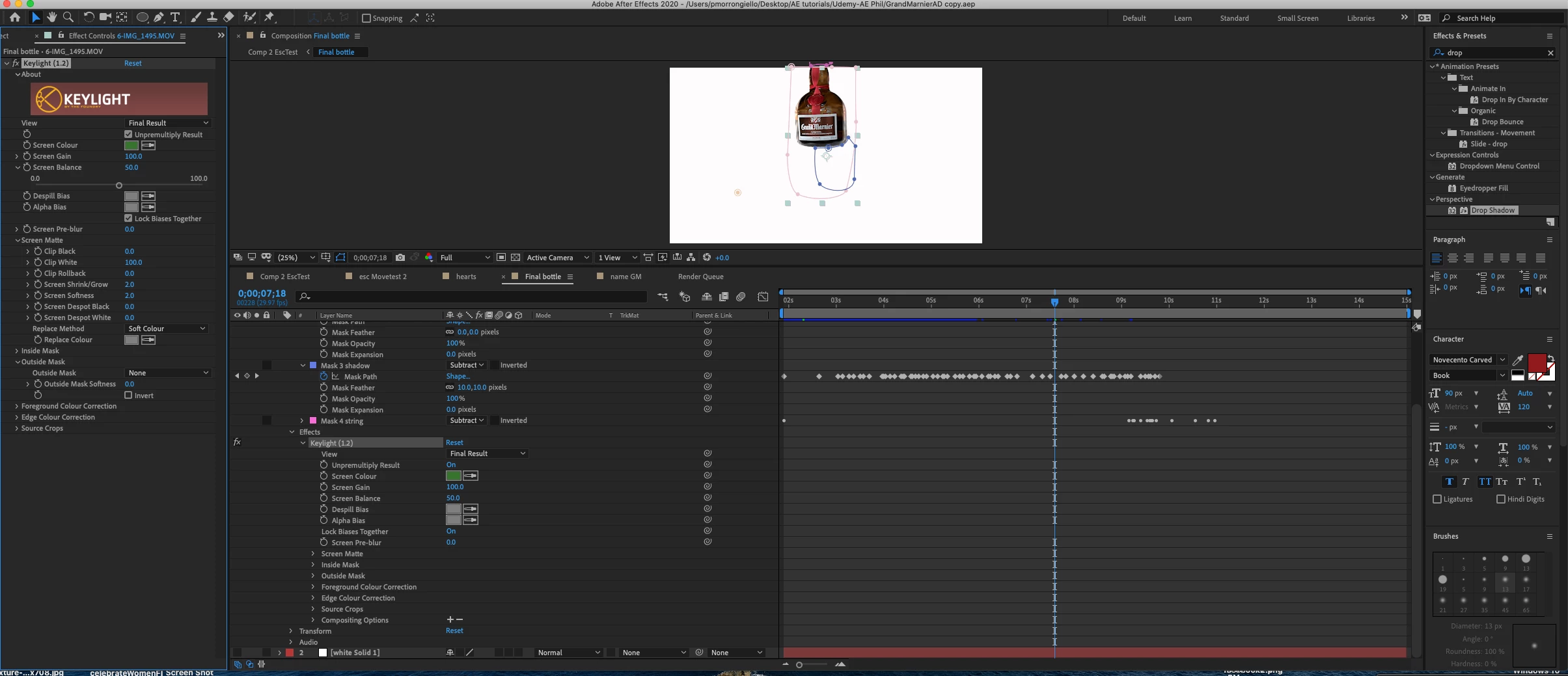Click the Home icon in the toolbar
The height and width of the screenshot is (676, 1568).
14,18
